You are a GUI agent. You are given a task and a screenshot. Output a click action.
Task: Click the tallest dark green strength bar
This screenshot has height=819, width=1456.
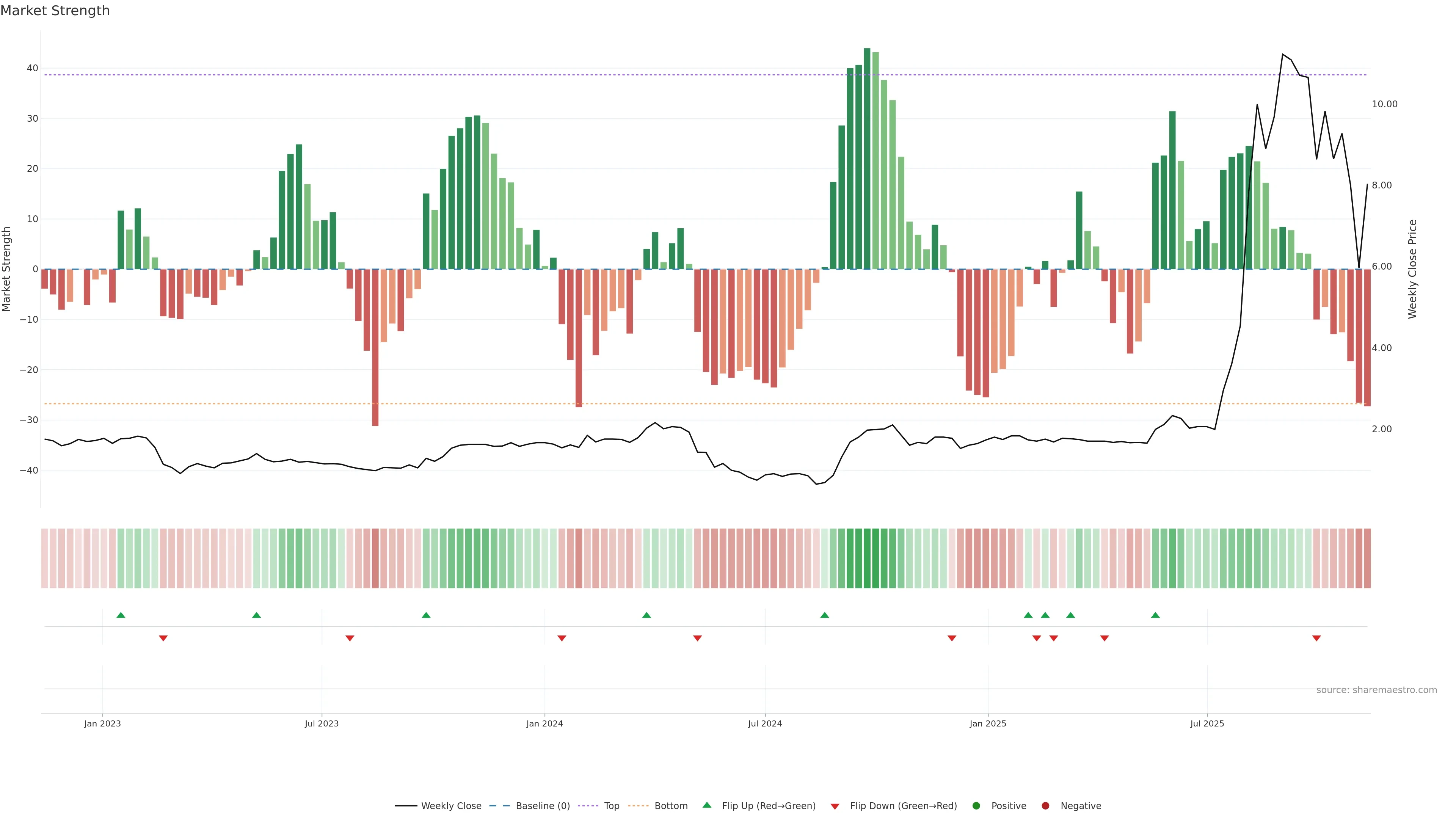tap(867, 158)
